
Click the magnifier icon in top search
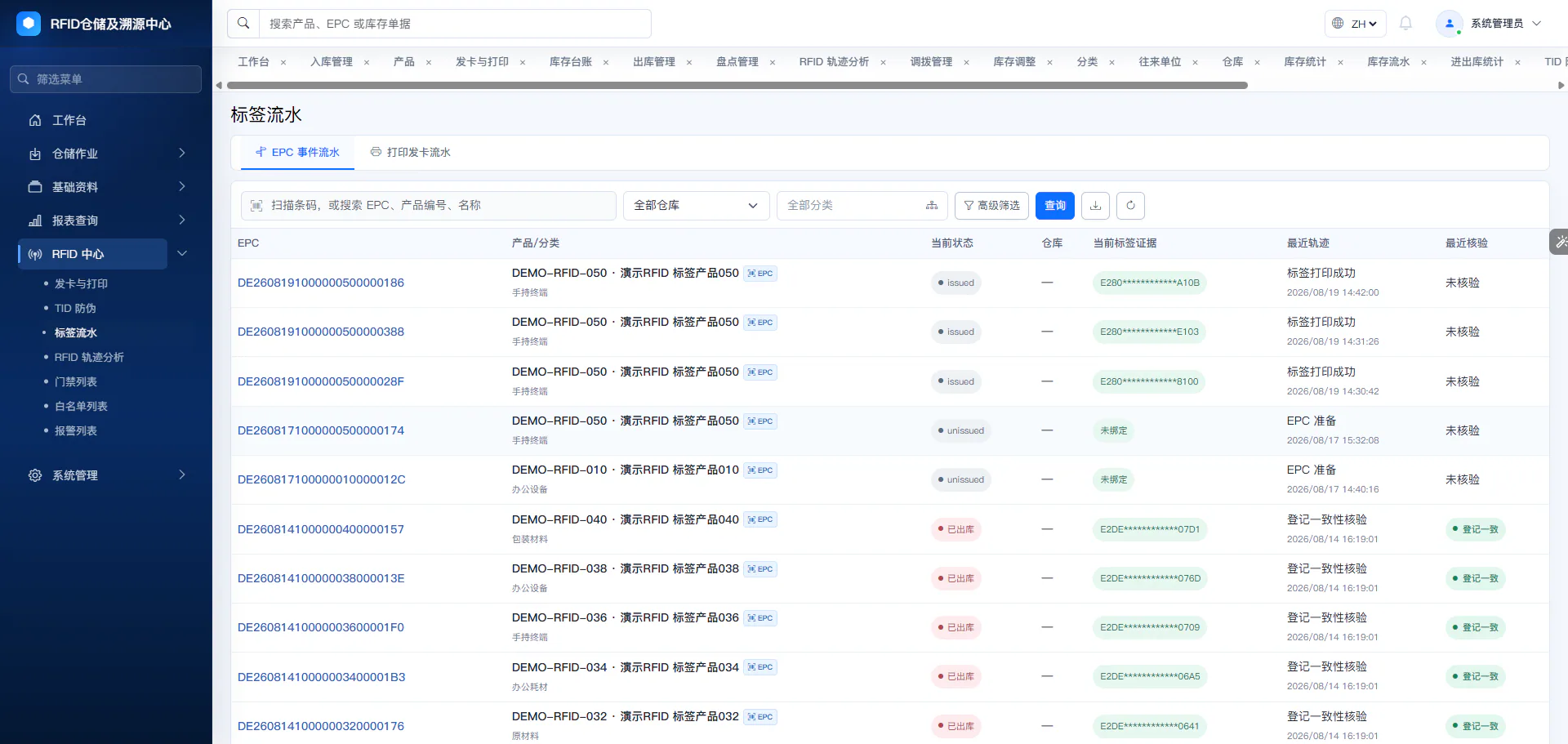pos(243,24)
